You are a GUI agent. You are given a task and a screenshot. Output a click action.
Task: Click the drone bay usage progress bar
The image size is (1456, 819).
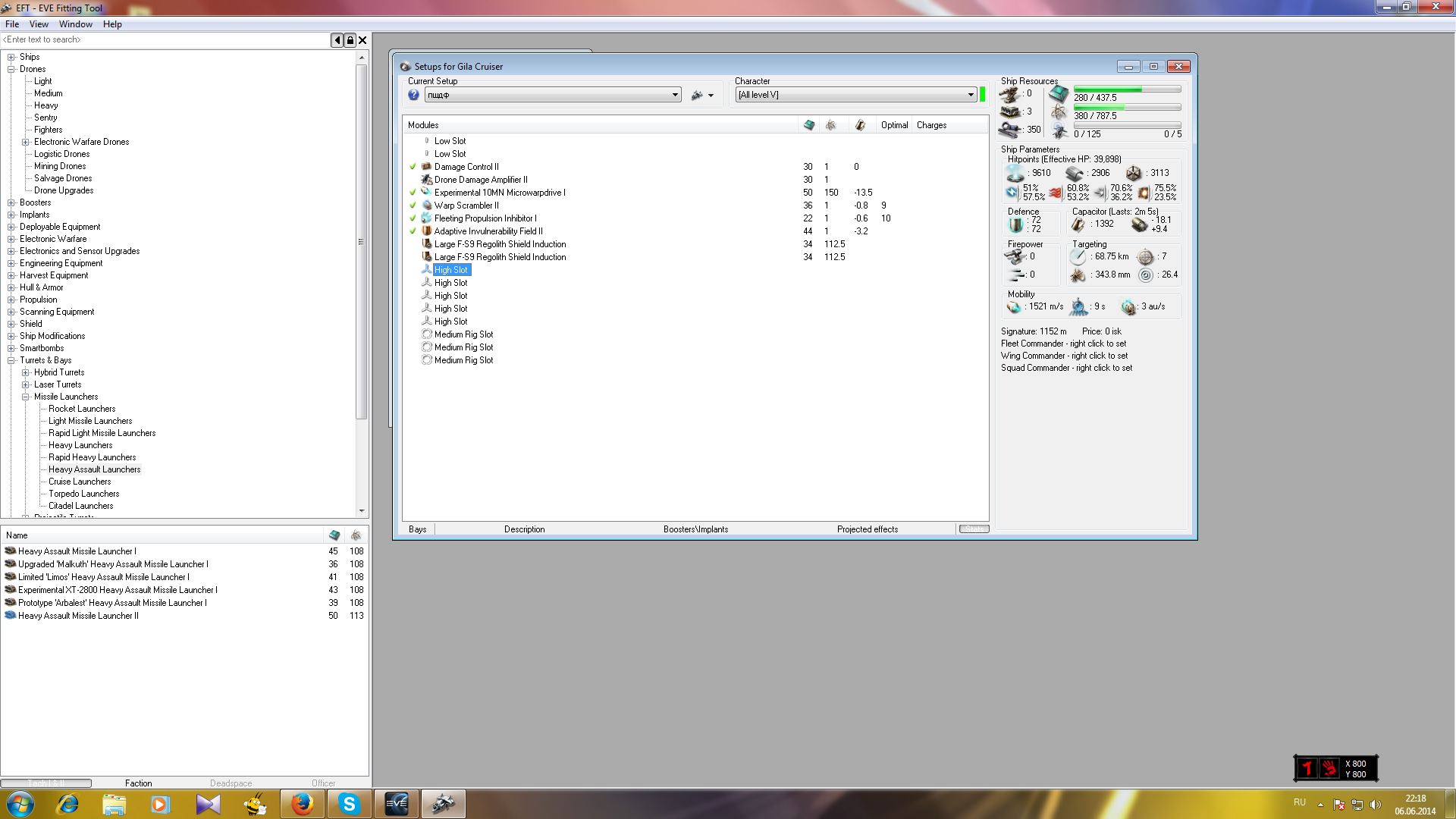(1127, 126)
